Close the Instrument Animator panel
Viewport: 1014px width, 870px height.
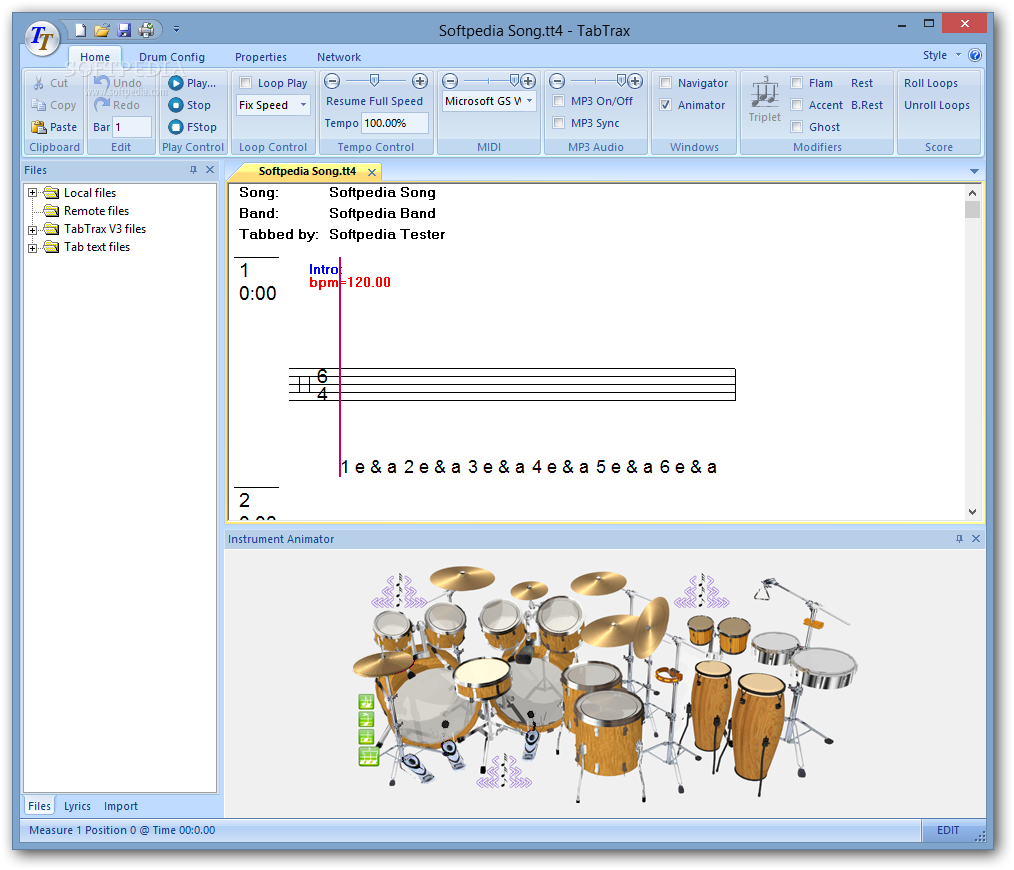click(976, 538)
